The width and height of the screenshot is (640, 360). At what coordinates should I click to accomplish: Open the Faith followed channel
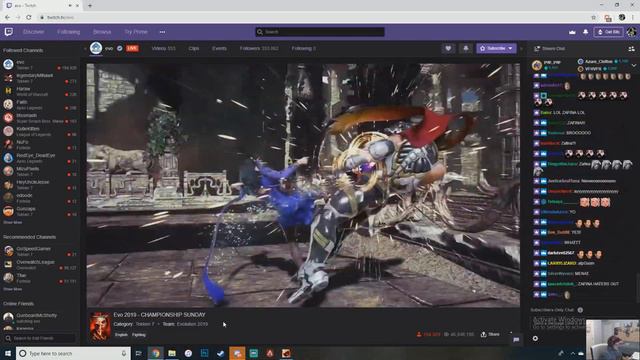40,104
